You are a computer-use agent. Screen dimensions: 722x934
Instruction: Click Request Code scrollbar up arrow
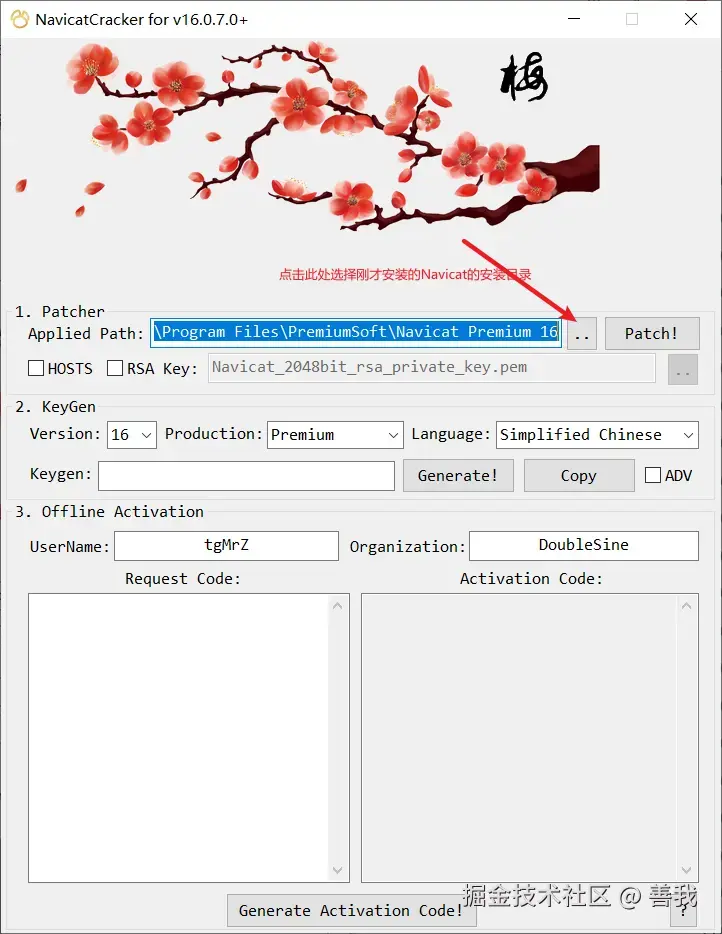point(338,606)
